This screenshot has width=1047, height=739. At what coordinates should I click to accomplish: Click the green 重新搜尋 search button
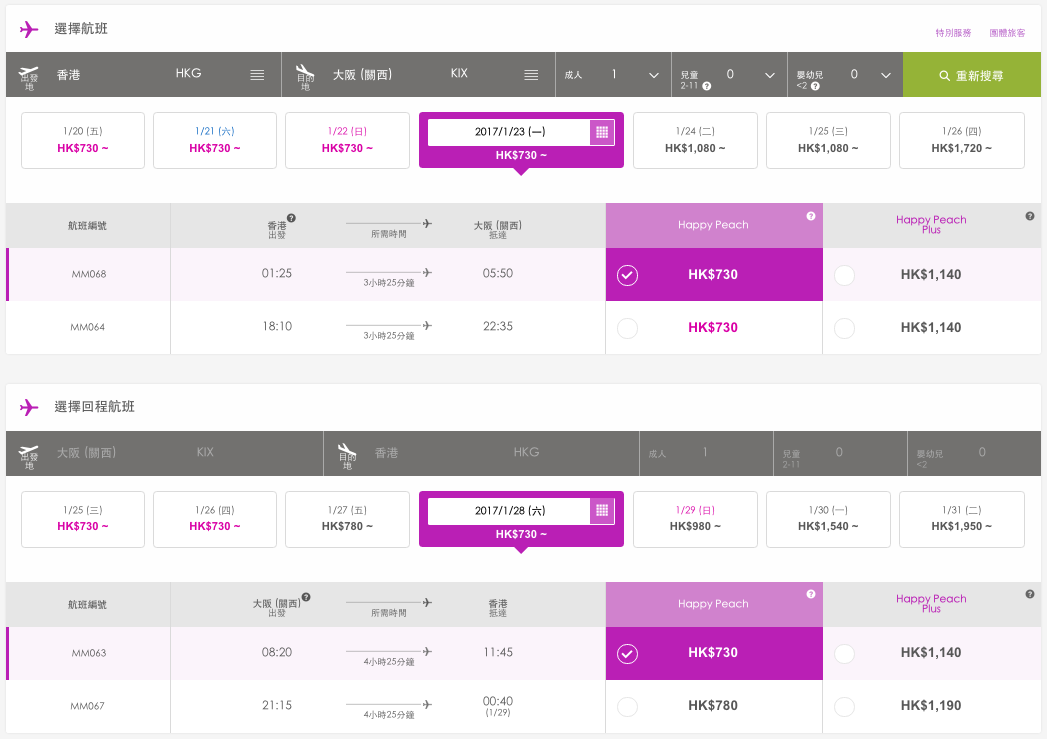click(972, 75)
